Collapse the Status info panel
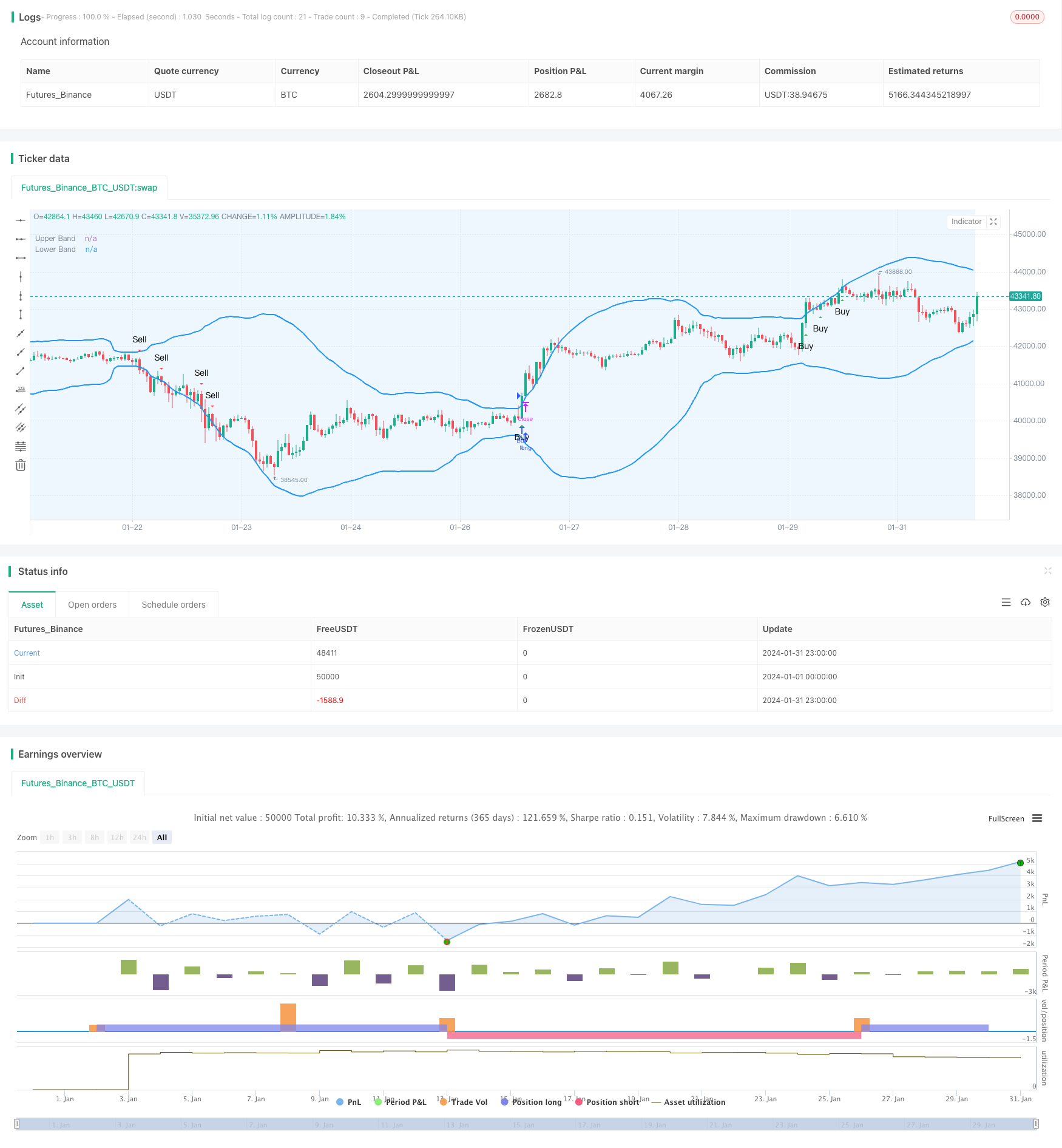 (1047, 571)
